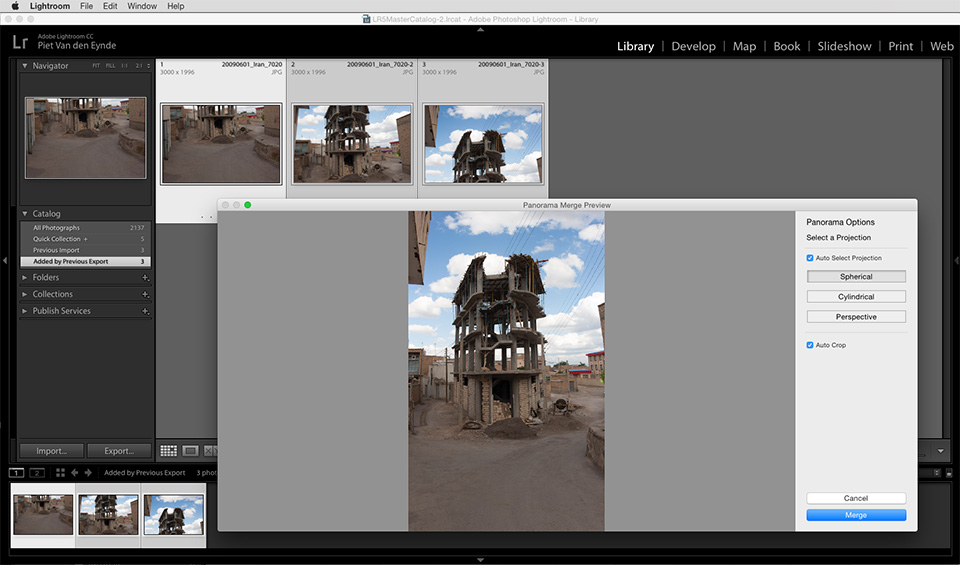Hide the right panel group arrow
Viewport: 960px width, 565px height.
point(956,261)
